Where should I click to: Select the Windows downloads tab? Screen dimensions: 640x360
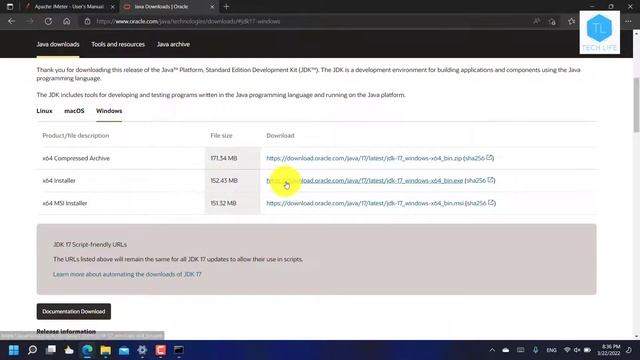(109, 111)
